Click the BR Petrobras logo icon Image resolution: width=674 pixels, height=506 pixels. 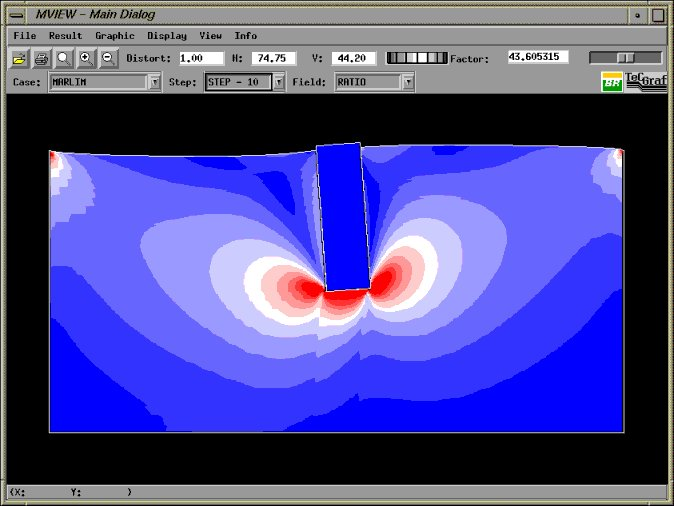(611, 82)
